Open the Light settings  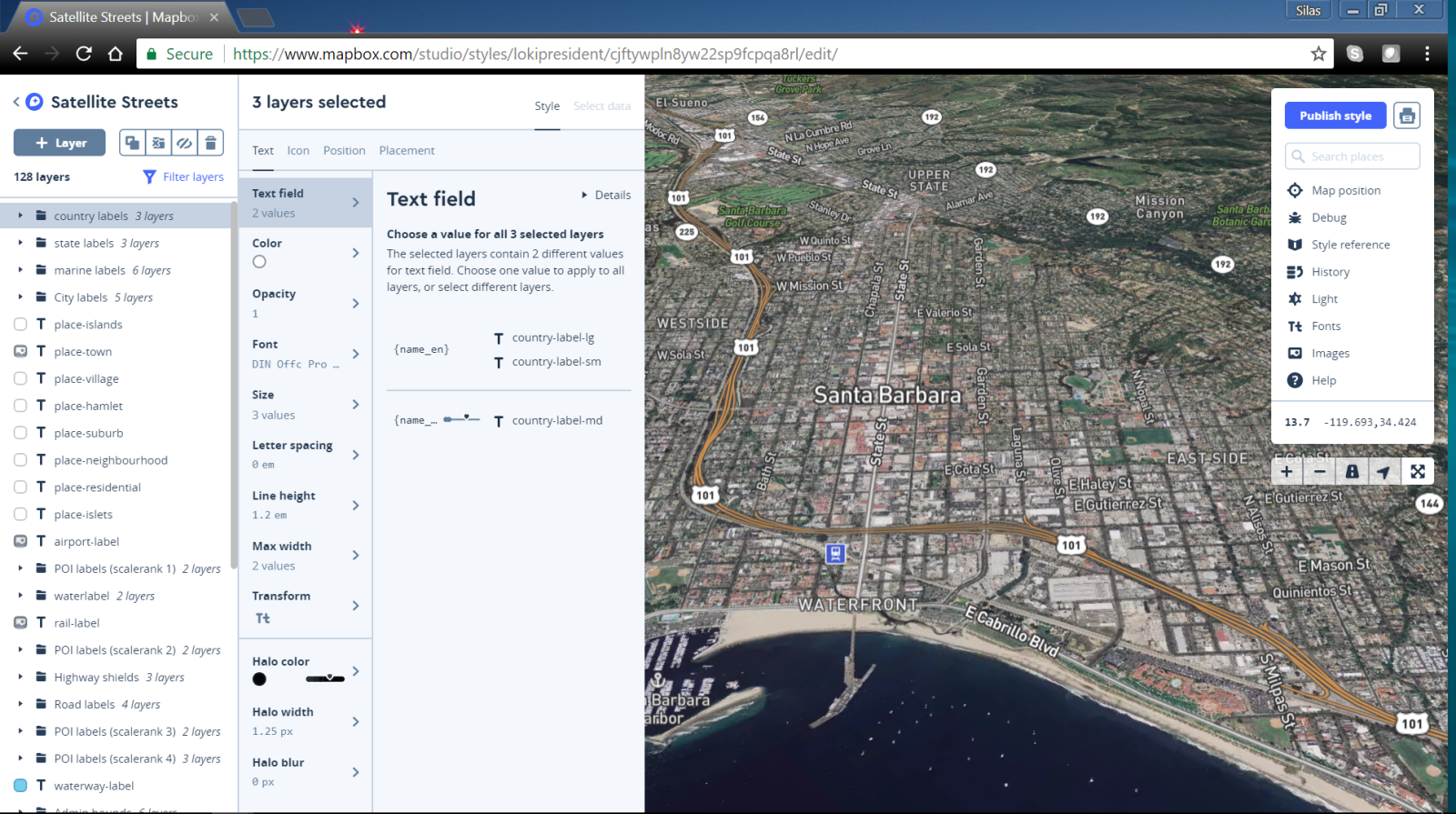[1324, 299]
